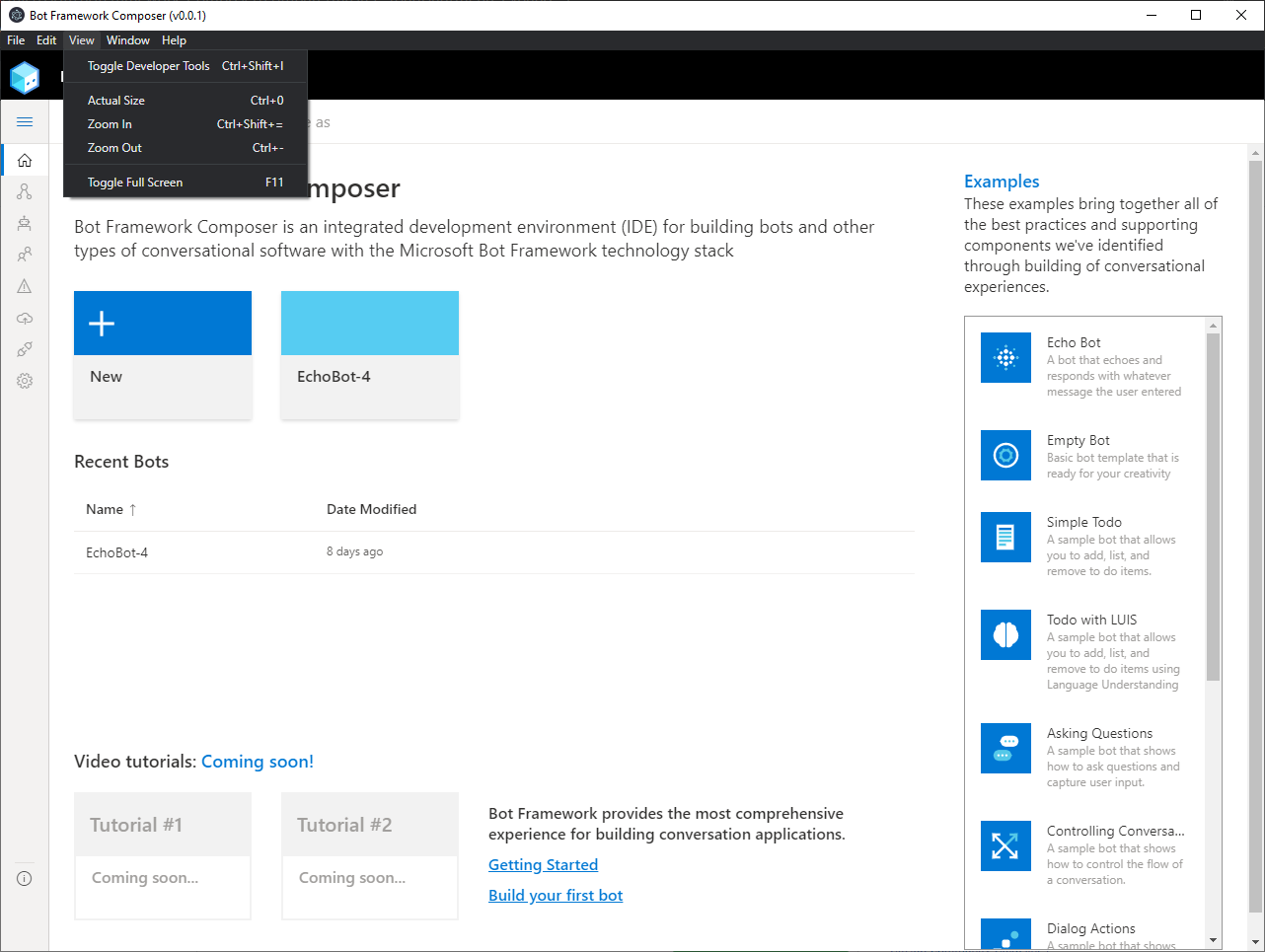The width and height of the screenshot is (1265, 952).
Task: Click the Coming soon! video tutorials link
Action: (x=258, y=762)
